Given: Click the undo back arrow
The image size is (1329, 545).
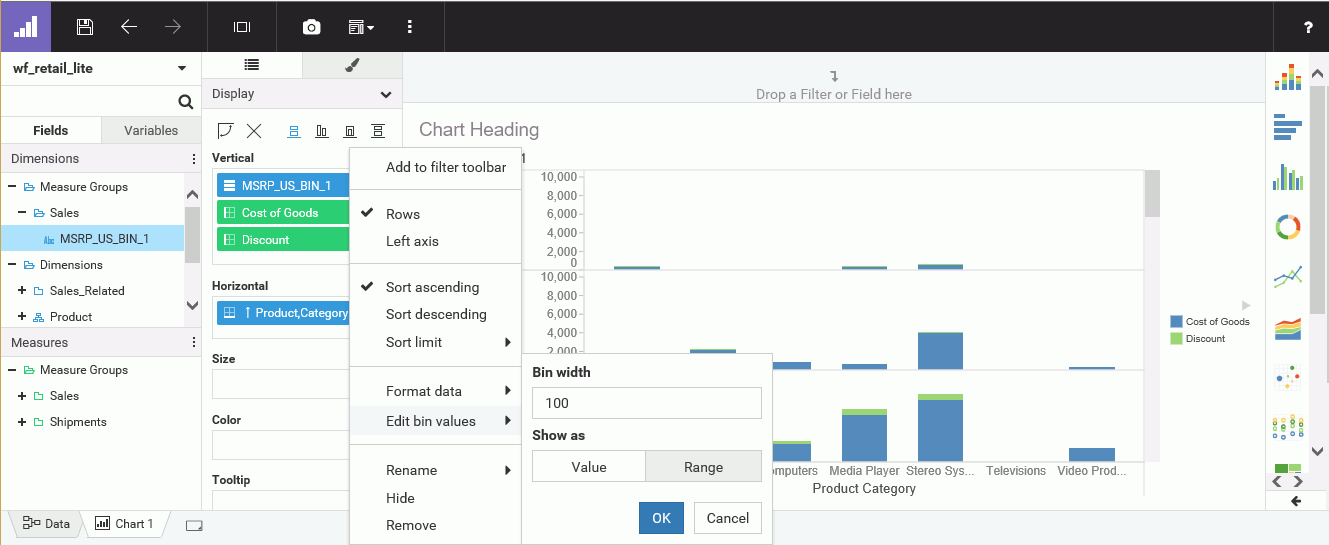Looking at the screenshot, I should point(129,27).
